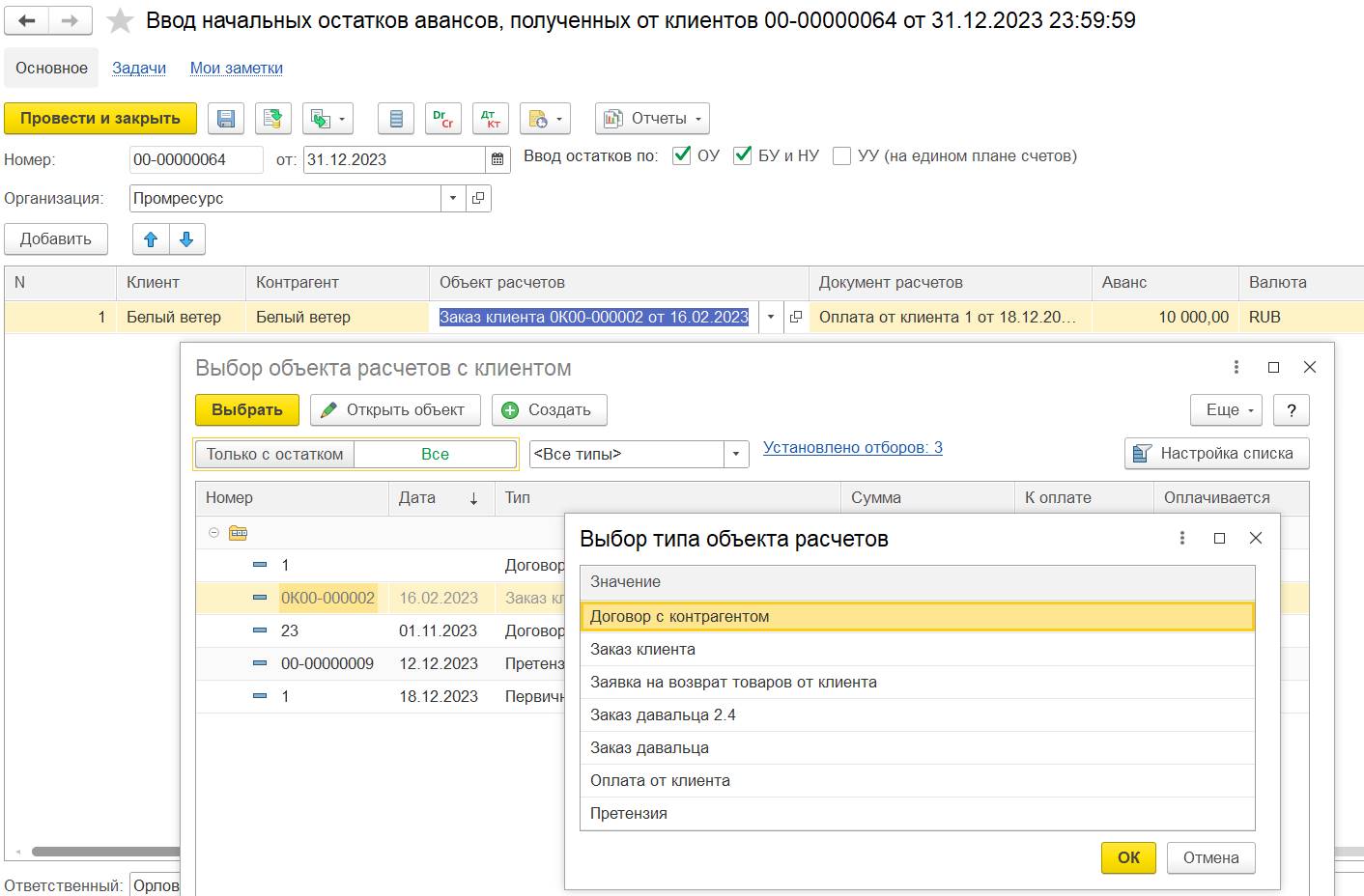1364x896 pixels.
Task: Open Установлено отборов: 3 link
Action: (x=853, y=448)
